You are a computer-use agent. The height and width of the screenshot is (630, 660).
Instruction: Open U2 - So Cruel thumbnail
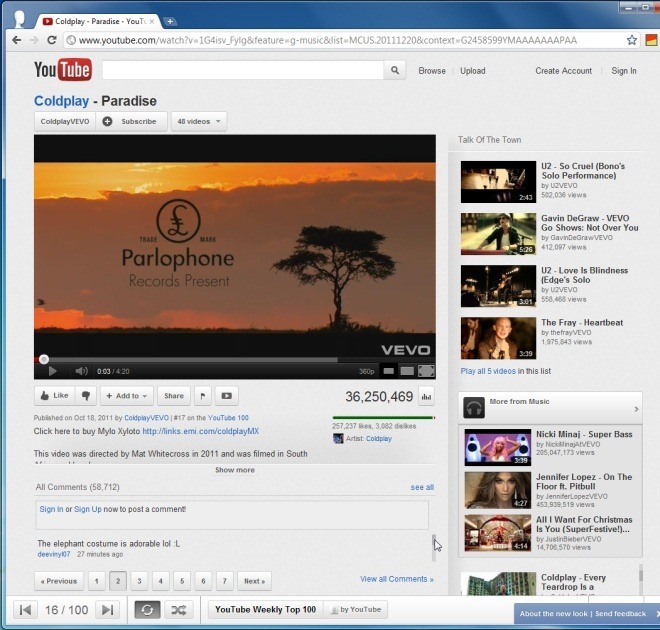(498, 182)
